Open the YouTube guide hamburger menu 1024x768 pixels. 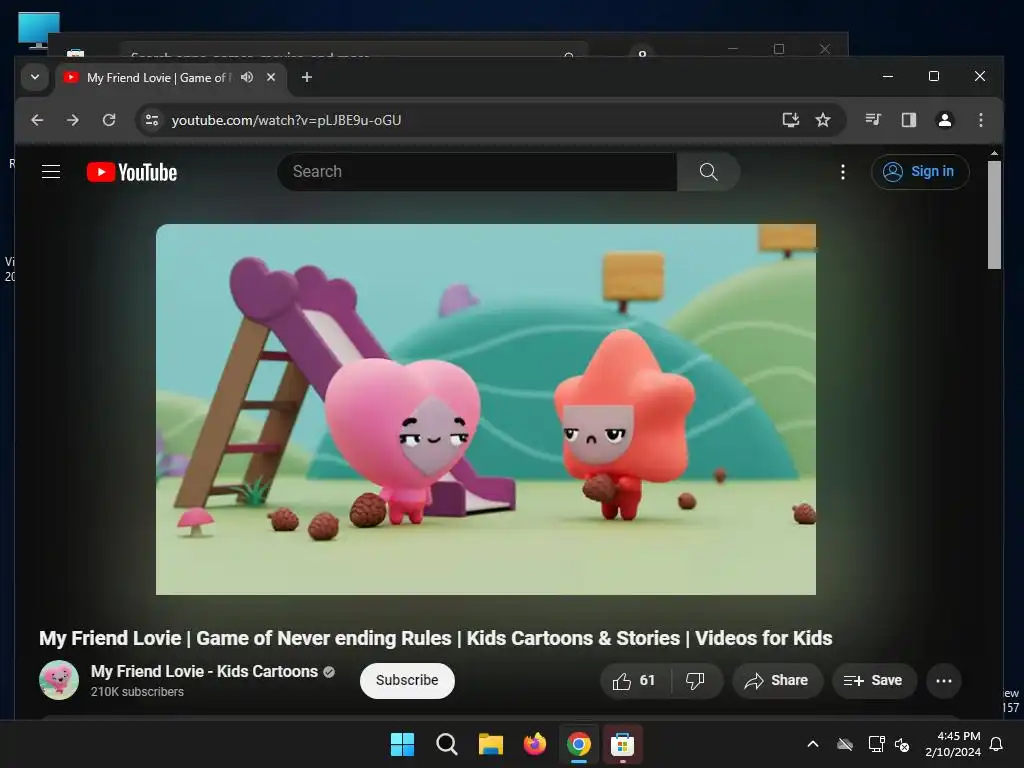pyautogui.click(x=51, y=172)
